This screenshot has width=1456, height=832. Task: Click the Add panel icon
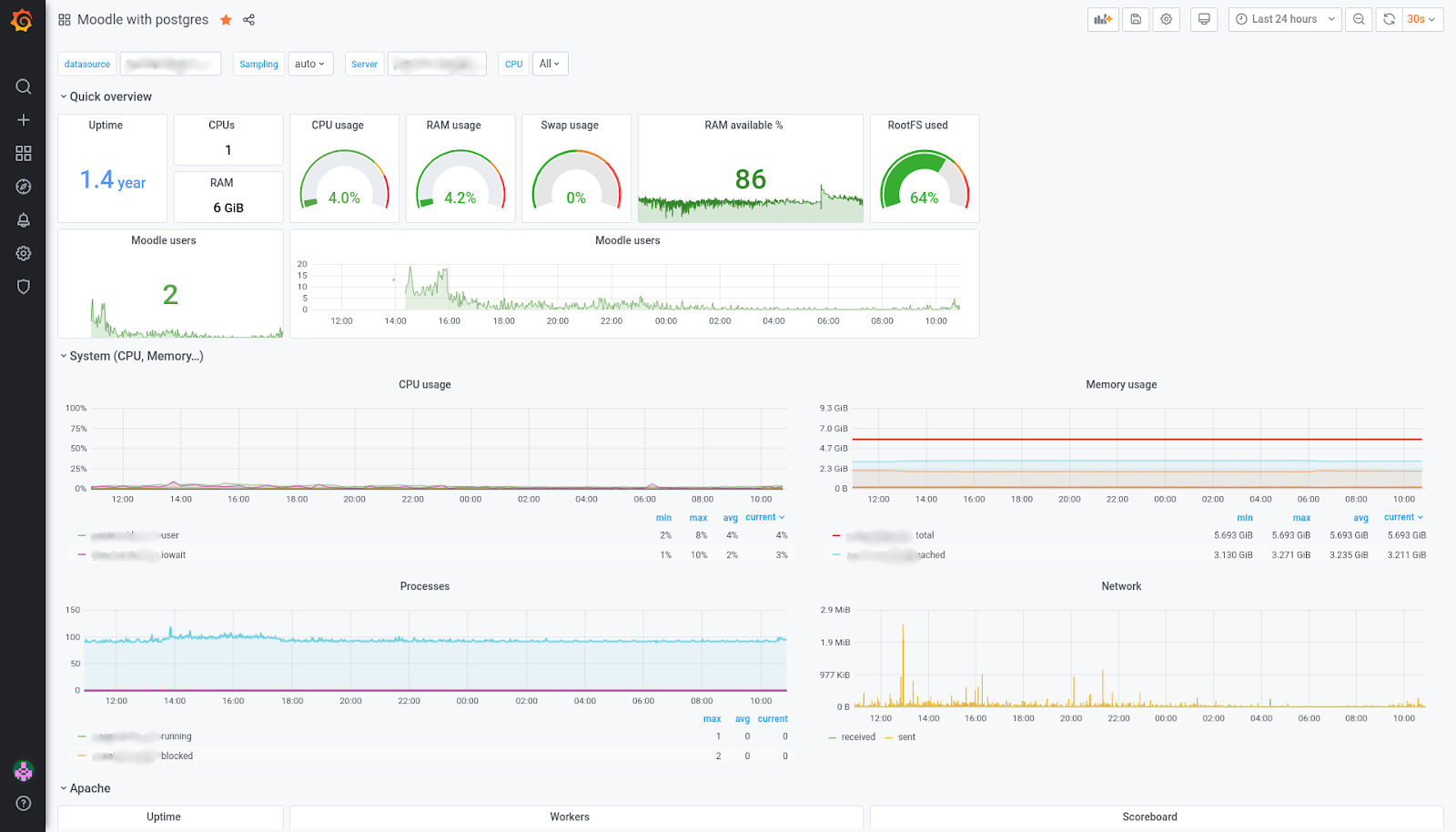coord(1103,19)
